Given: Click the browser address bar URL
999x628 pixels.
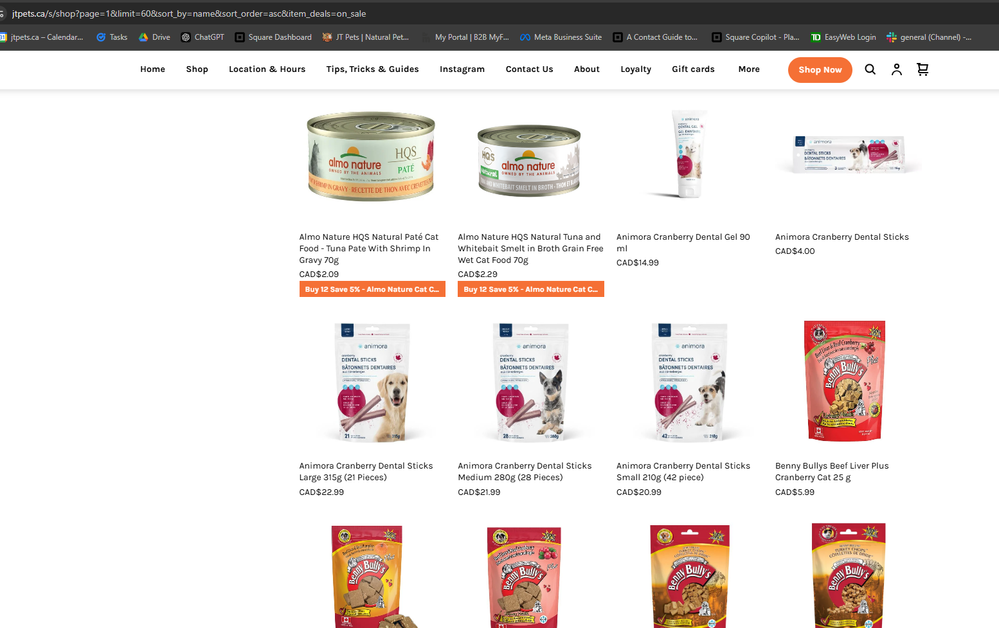Looking at the screenshot, I should coord(189,13).
